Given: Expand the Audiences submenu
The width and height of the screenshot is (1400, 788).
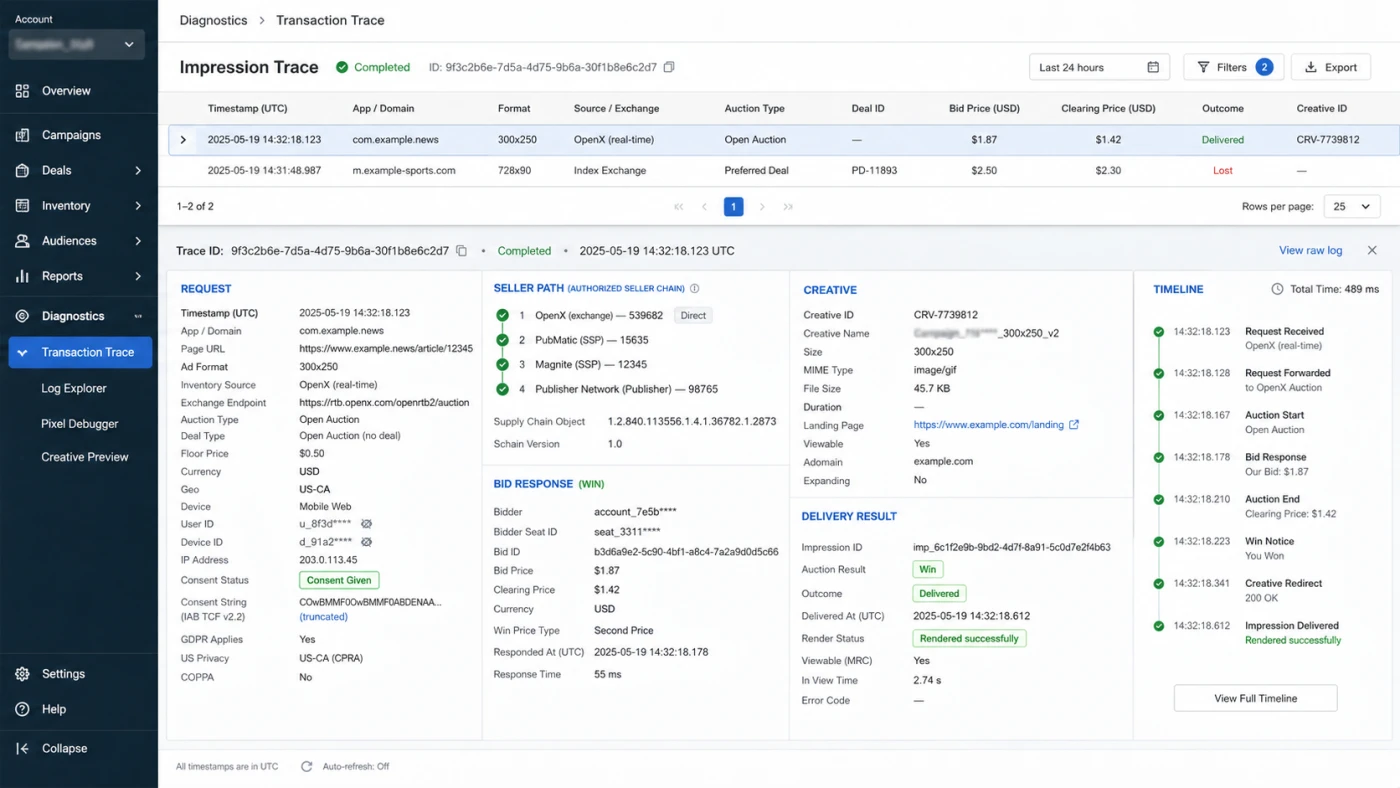Looking at the screenshot, I should pyautogui.click(x=138, y=241).
